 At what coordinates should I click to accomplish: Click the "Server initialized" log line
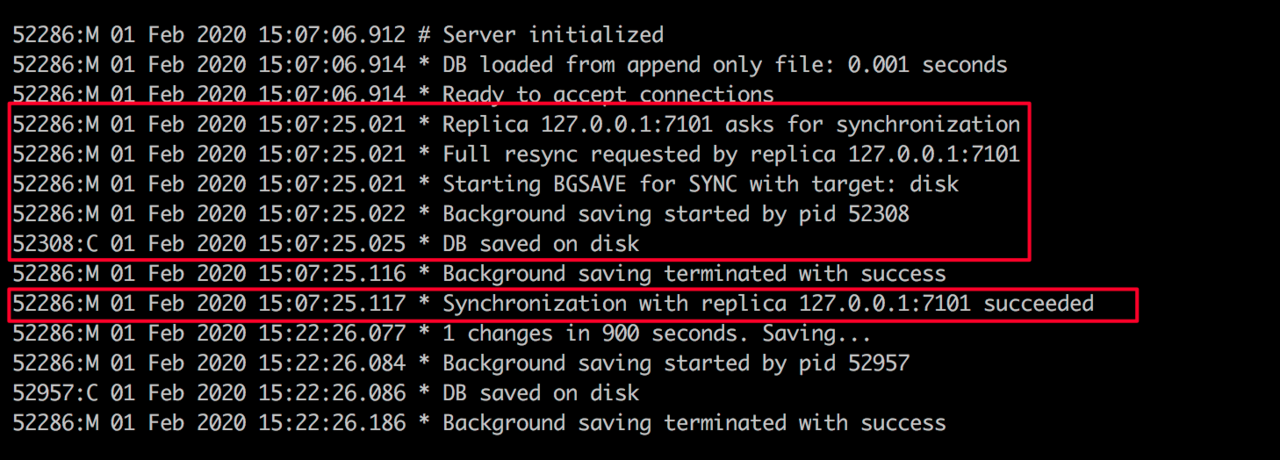point(338,35)
